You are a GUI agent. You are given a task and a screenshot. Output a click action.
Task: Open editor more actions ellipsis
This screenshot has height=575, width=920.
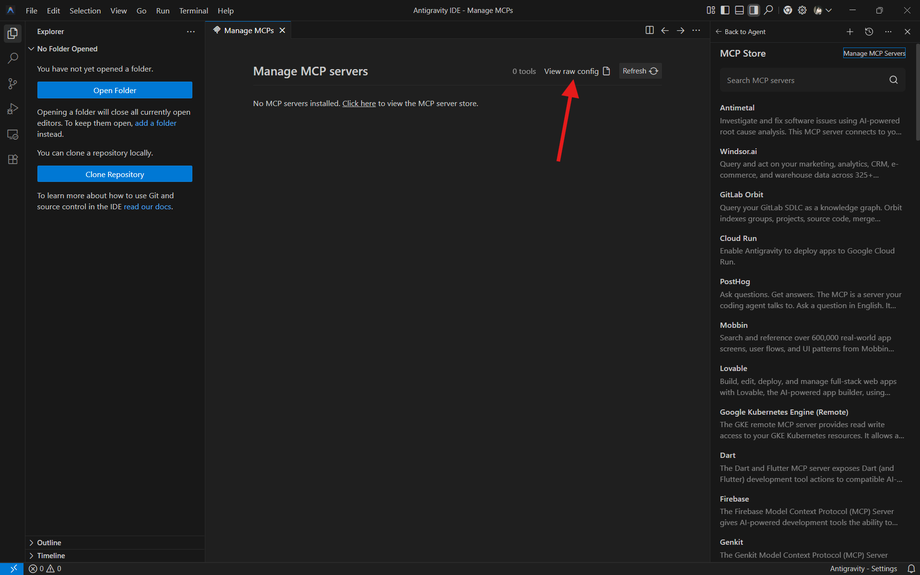696,31
